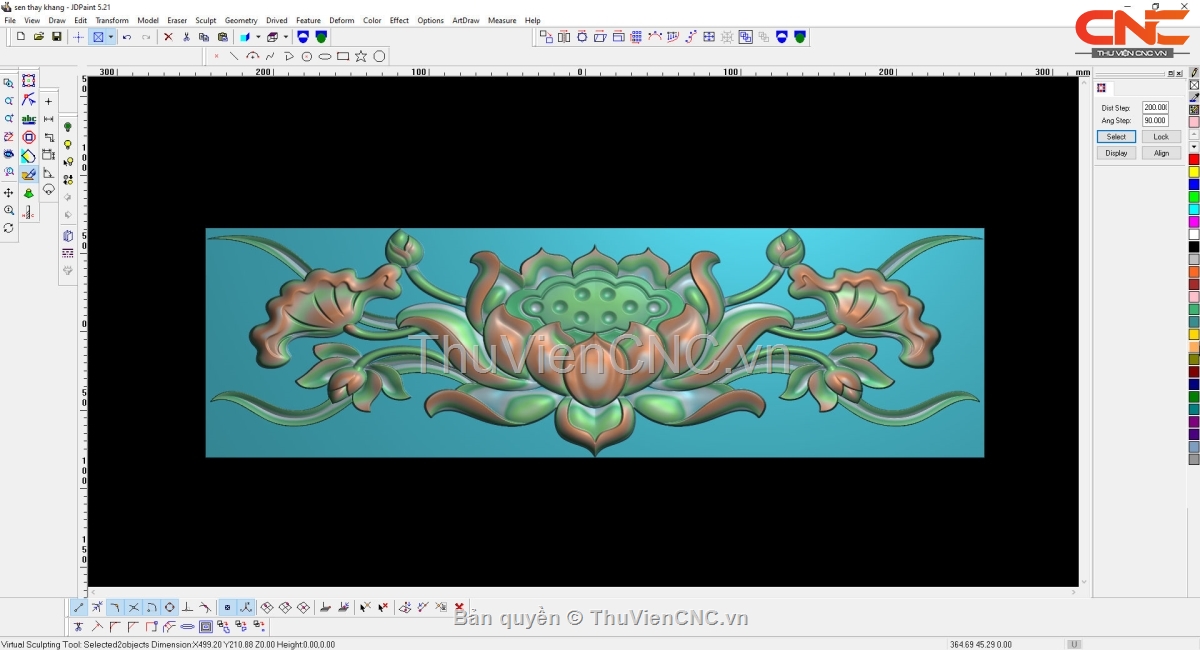Click the red X delete icon
The height and width of the screenshot is (650, 1200).
(168, 37)
